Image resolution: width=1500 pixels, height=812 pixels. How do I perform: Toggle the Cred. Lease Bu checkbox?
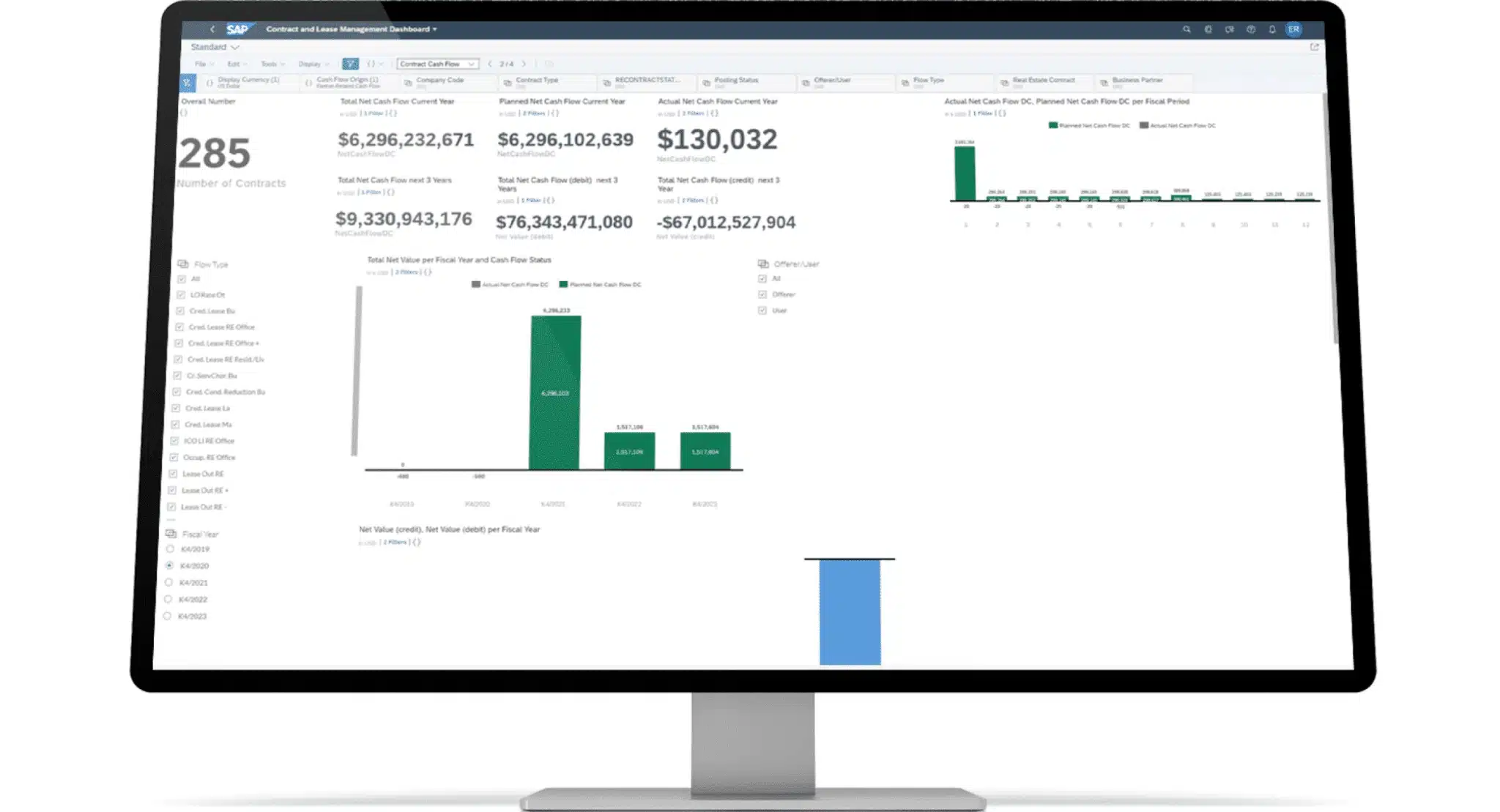click(x=180, y=311)
